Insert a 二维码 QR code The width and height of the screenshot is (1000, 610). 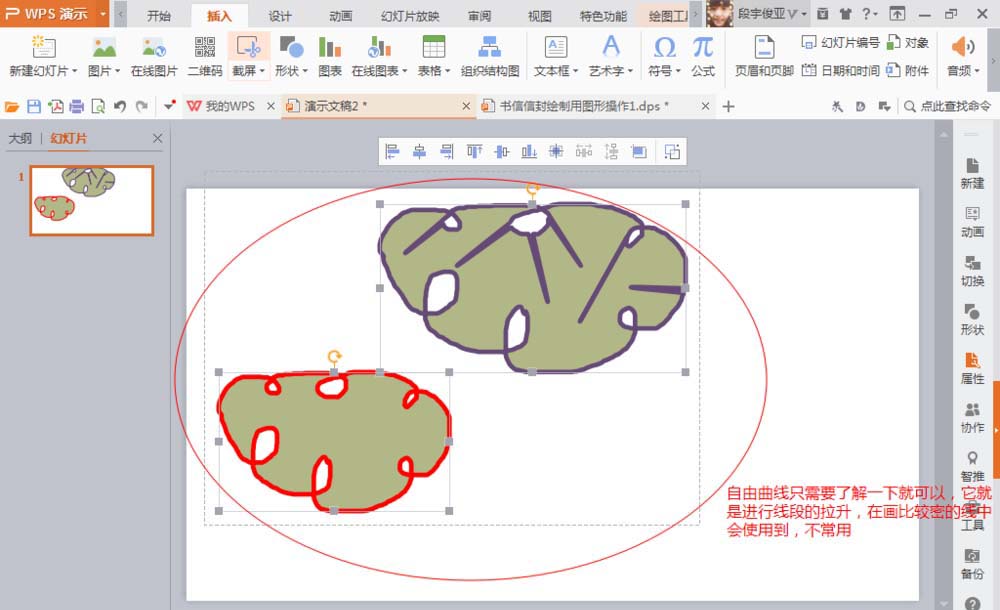pyautogui.click(x=203, y=55)
